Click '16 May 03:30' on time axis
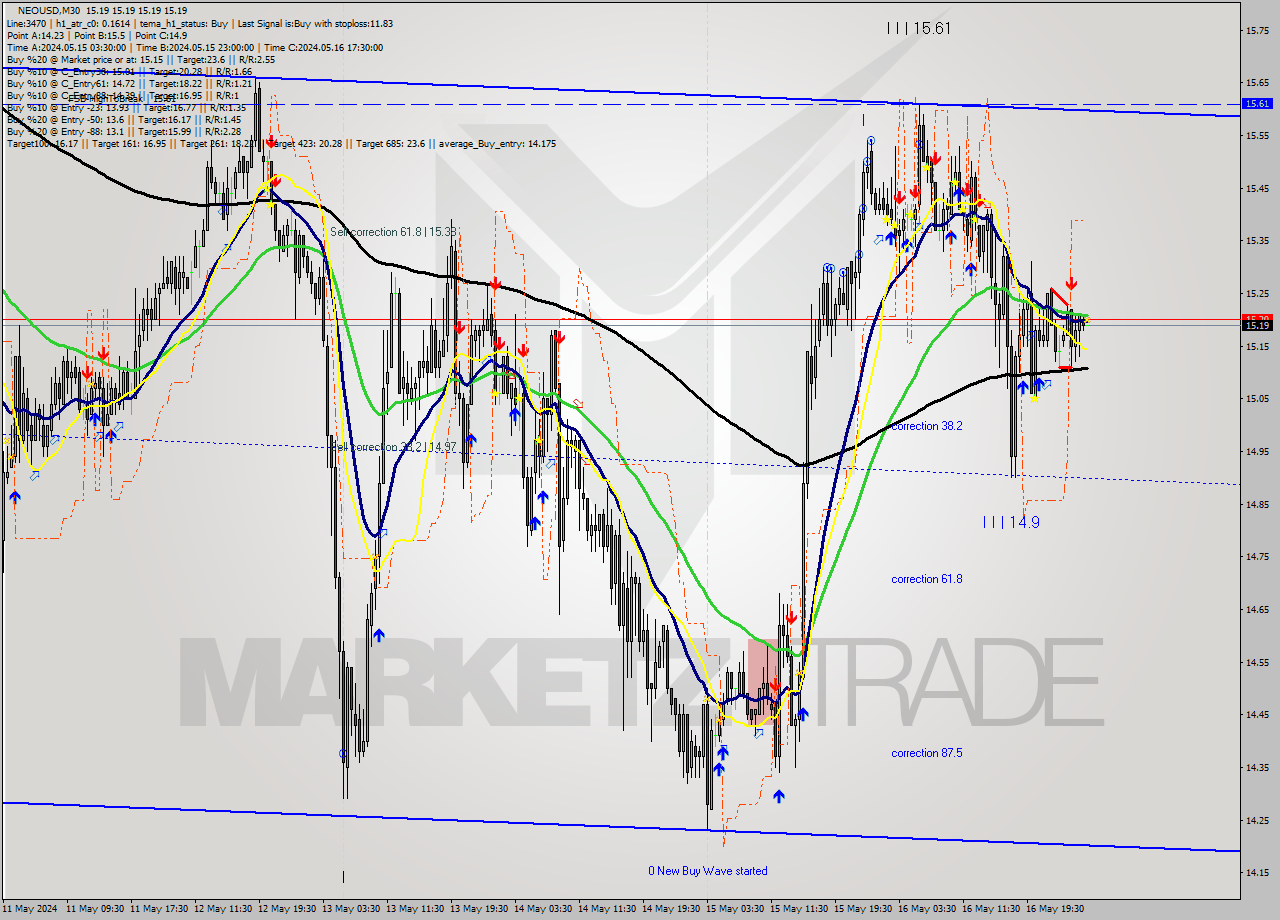Viewport: 1280px width, 920px height. (x=927, y=909)
